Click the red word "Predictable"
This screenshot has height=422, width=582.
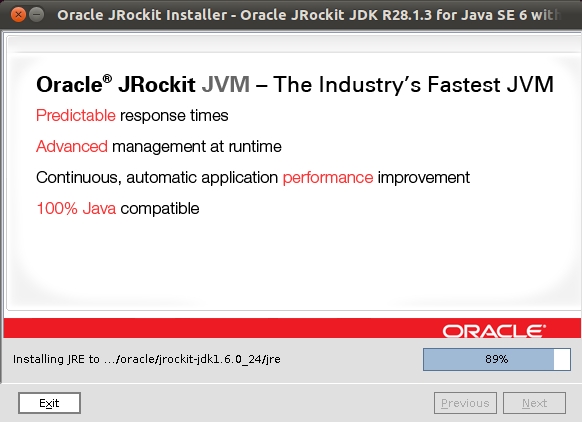[x=76, y=116]
